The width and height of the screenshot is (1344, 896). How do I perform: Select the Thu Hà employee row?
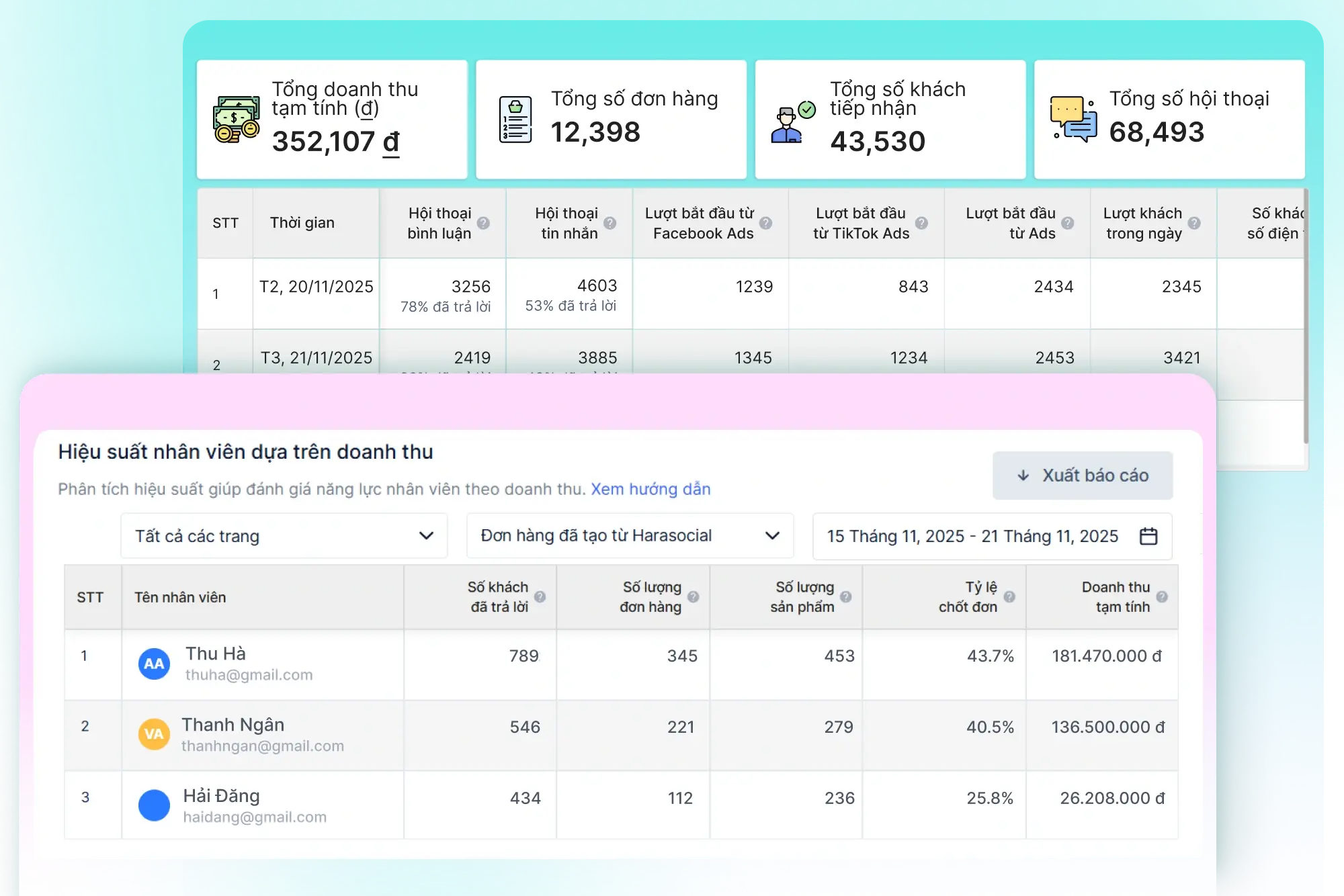point(215,654)
